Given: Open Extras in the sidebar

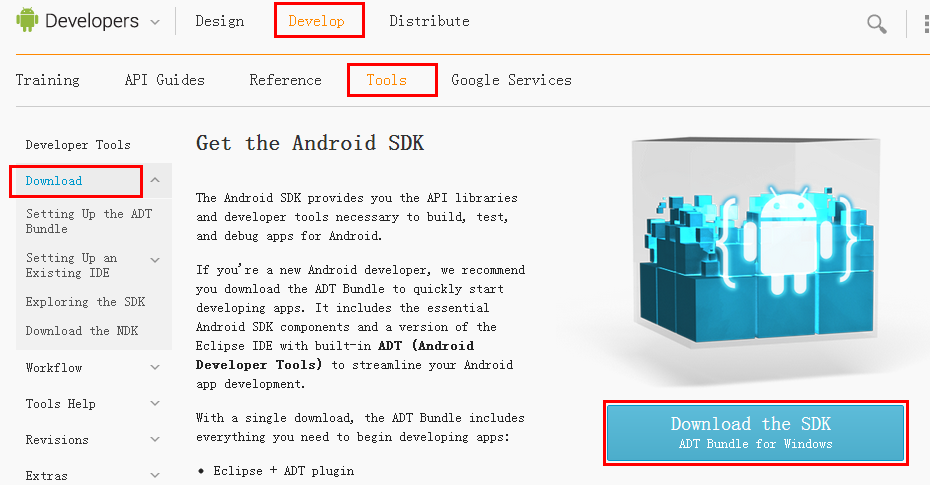Looking at the screenshot, I should [46, 476].
